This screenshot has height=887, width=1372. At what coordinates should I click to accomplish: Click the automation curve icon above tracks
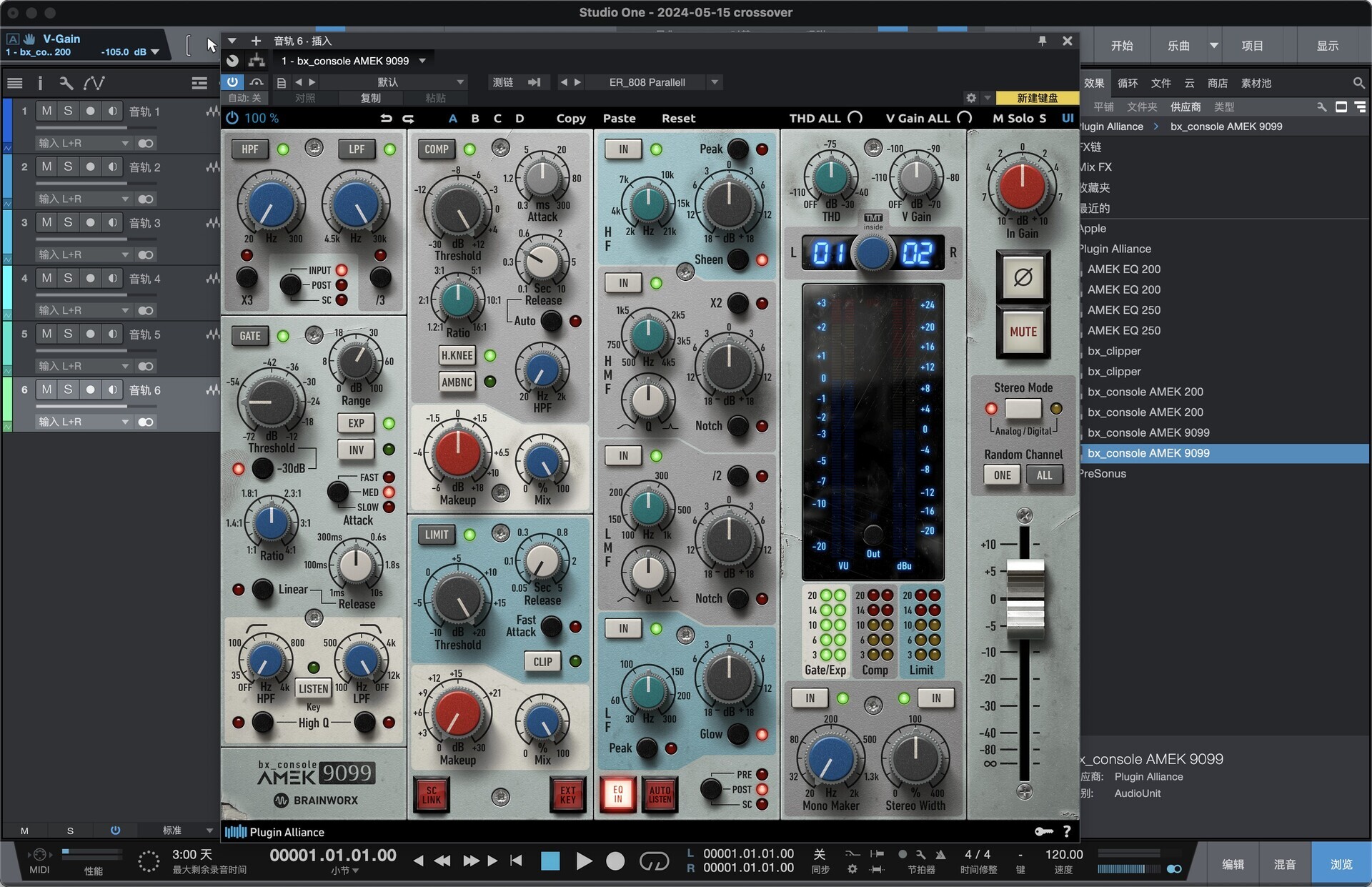94,83
